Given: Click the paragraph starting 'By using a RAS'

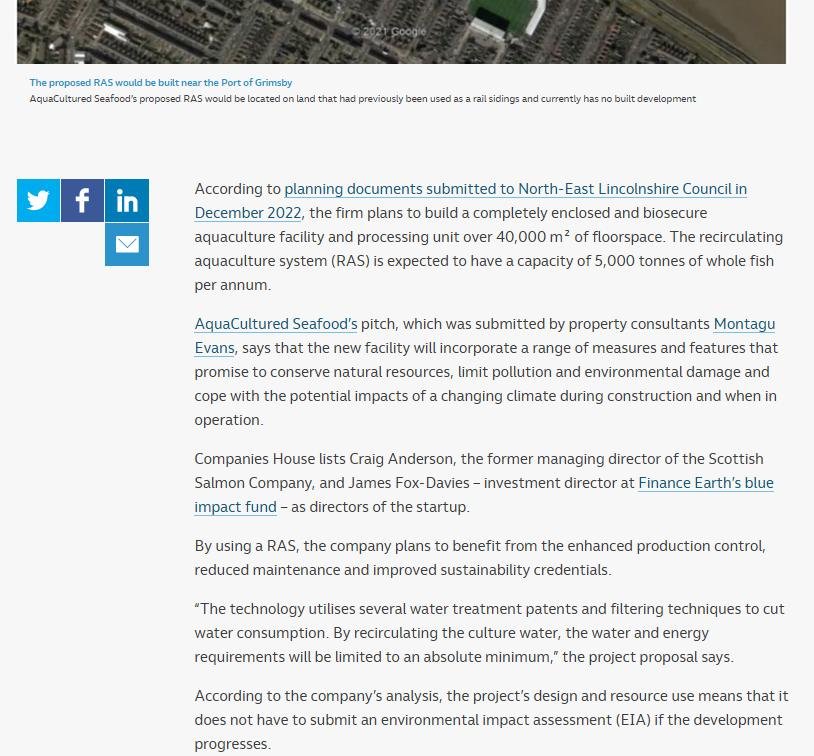Looking at the screenshot, I should tap(480, 558).
